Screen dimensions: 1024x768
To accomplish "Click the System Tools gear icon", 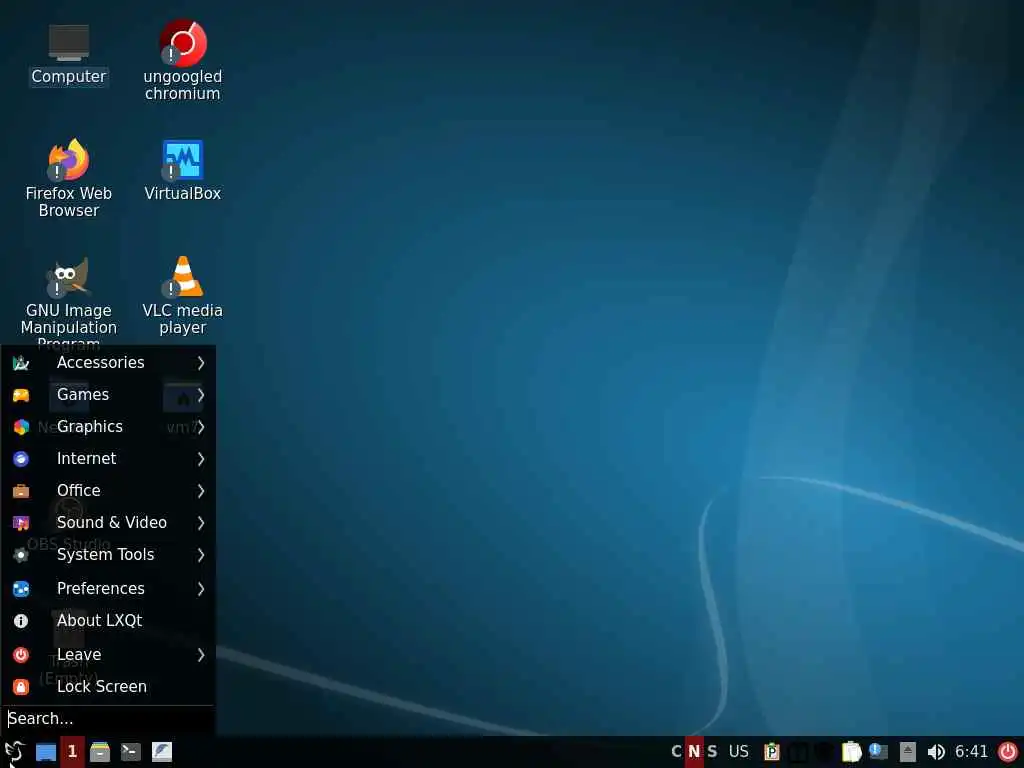I will (21, 555).
